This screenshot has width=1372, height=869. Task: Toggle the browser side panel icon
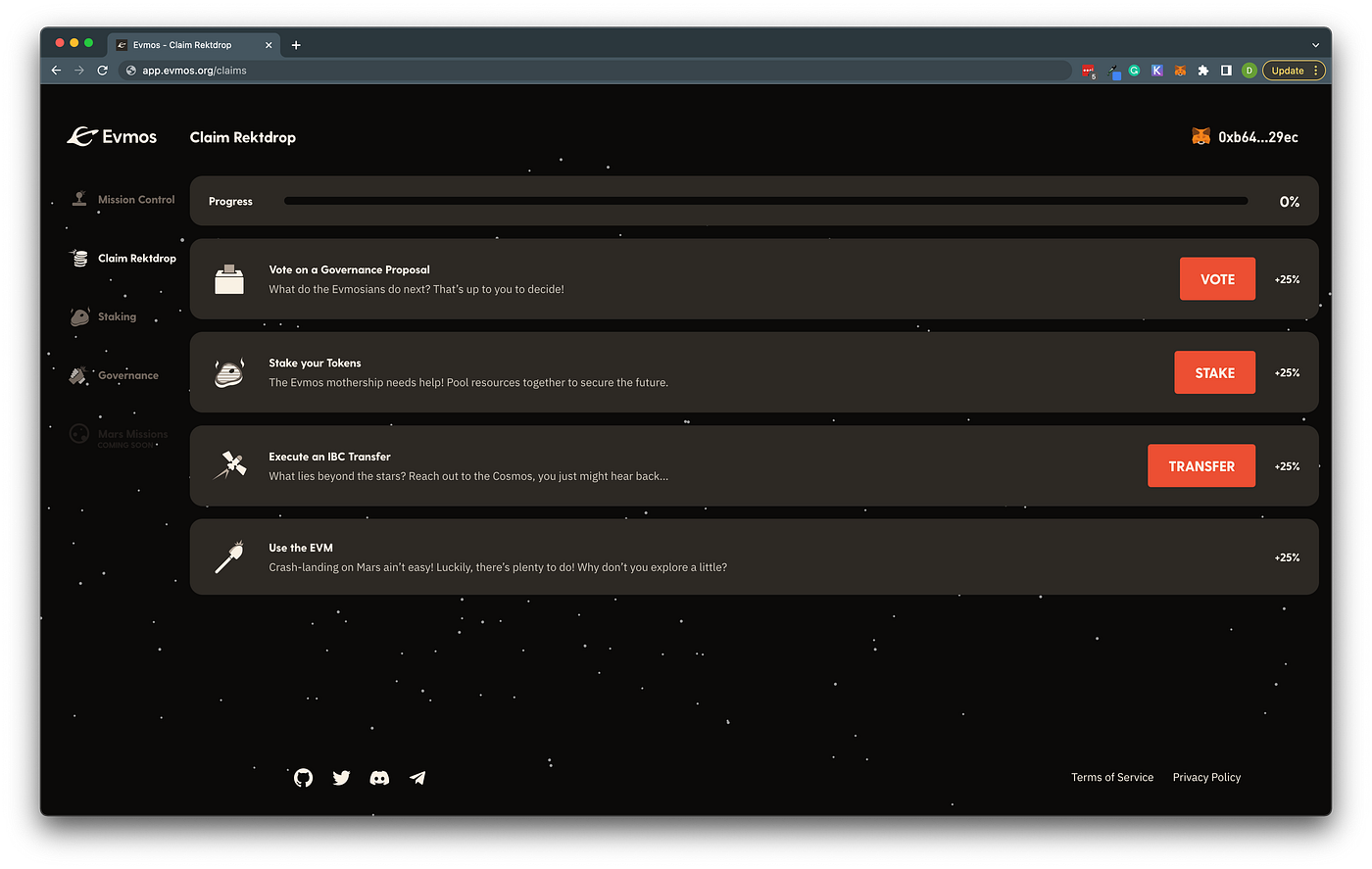click(1226, 71)
